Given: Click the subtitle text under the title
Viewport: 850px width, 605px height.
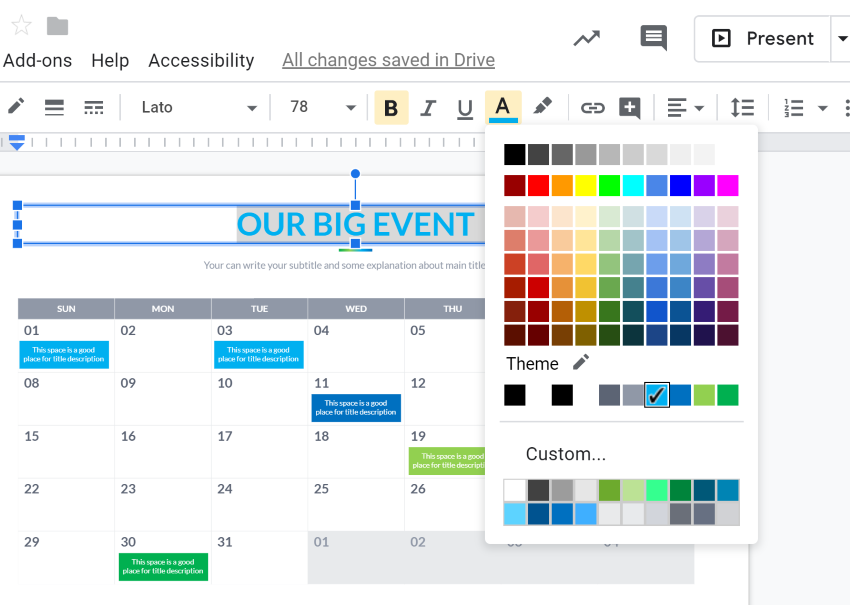Looking at the screenshot, I should pyautogui.click(x=344, y=265).
